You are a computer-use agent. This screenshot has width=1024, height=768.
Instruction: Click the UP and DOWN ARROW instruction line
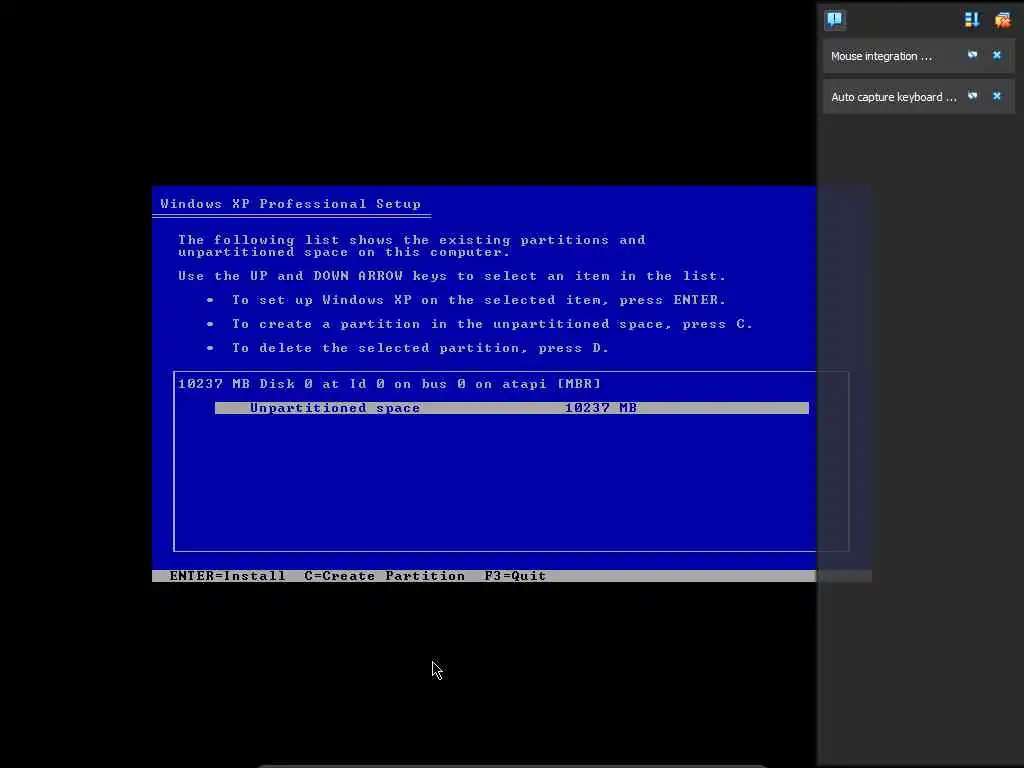coord(451,276)
